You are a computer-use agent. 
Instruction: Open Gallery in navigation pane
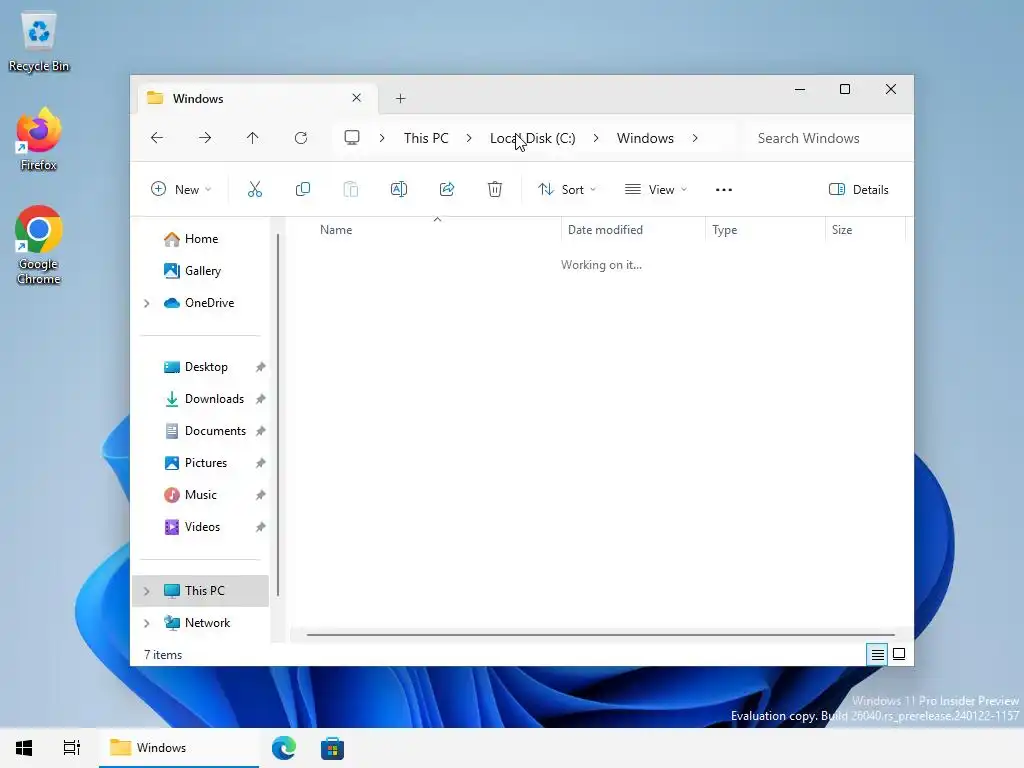click(x=202, y=271)
